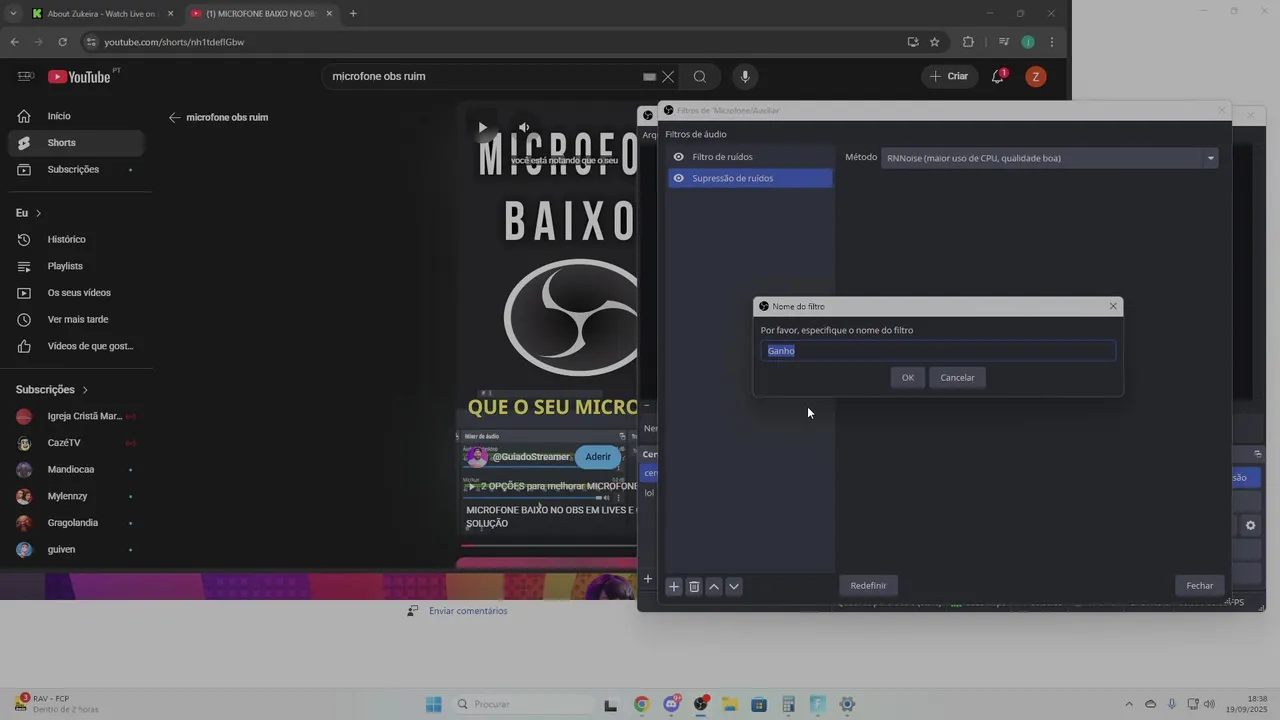Delete the selected filter with trash icon
Screen dimensions: 1280x720
click(x=694, y=587)
